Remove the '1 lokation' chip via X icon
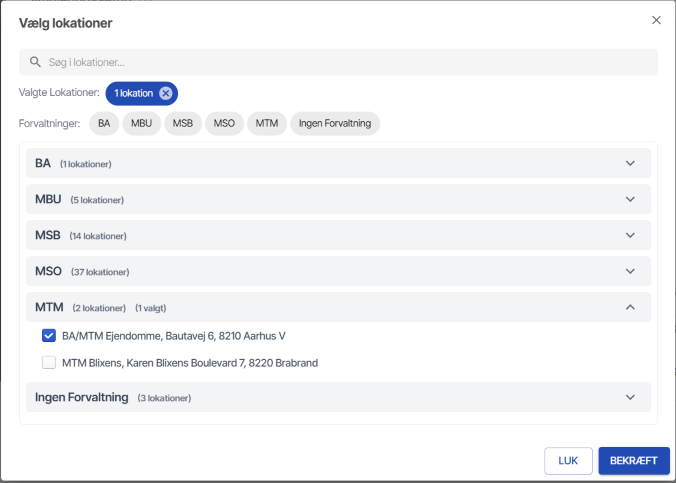The image size is (676, 483). coord(166,93)
